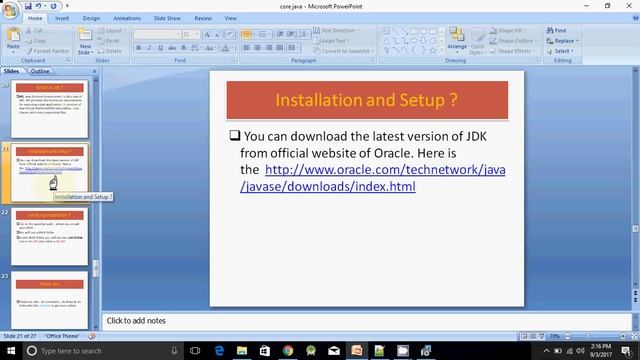
Task: Click the Office Button orb
Action: (10, 10)
